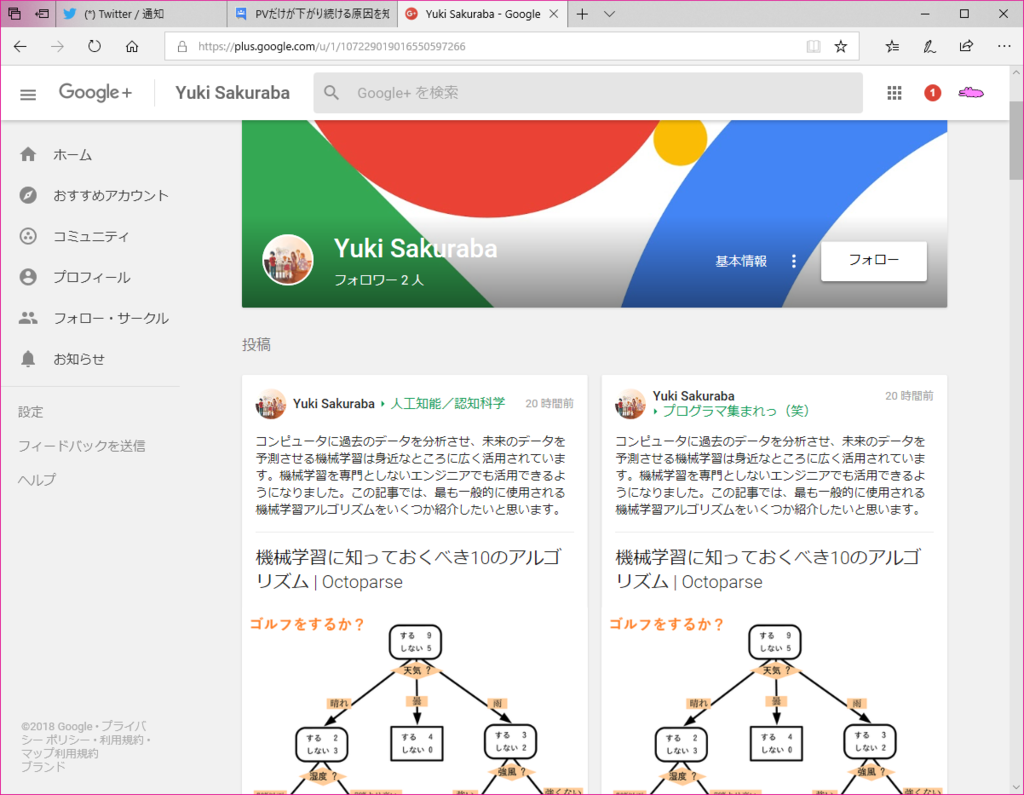The width and height of the screenshot is (1024, 795).
Task: Click author avatar in left post
Action: (x=270, y=404)
